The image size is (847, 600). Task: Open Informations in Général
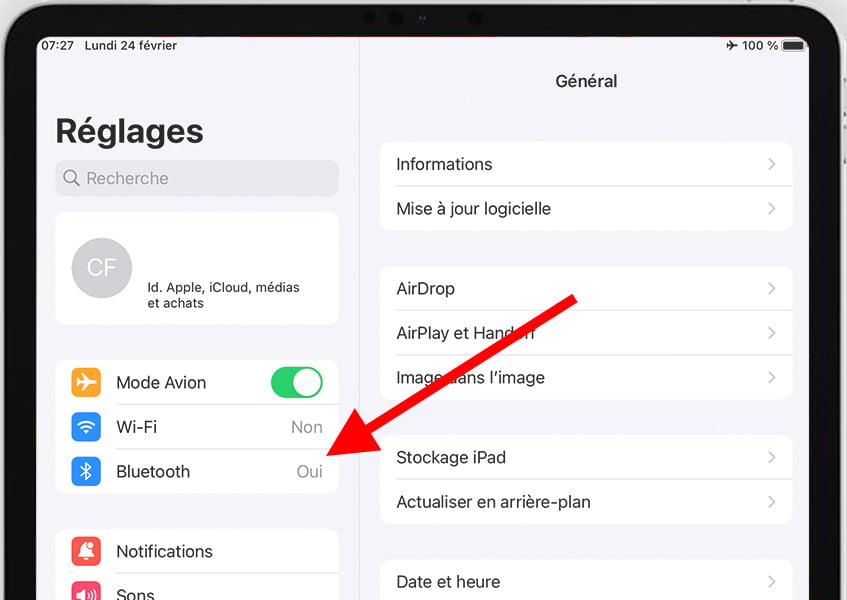pyautogui.click(x=586, y=164)
